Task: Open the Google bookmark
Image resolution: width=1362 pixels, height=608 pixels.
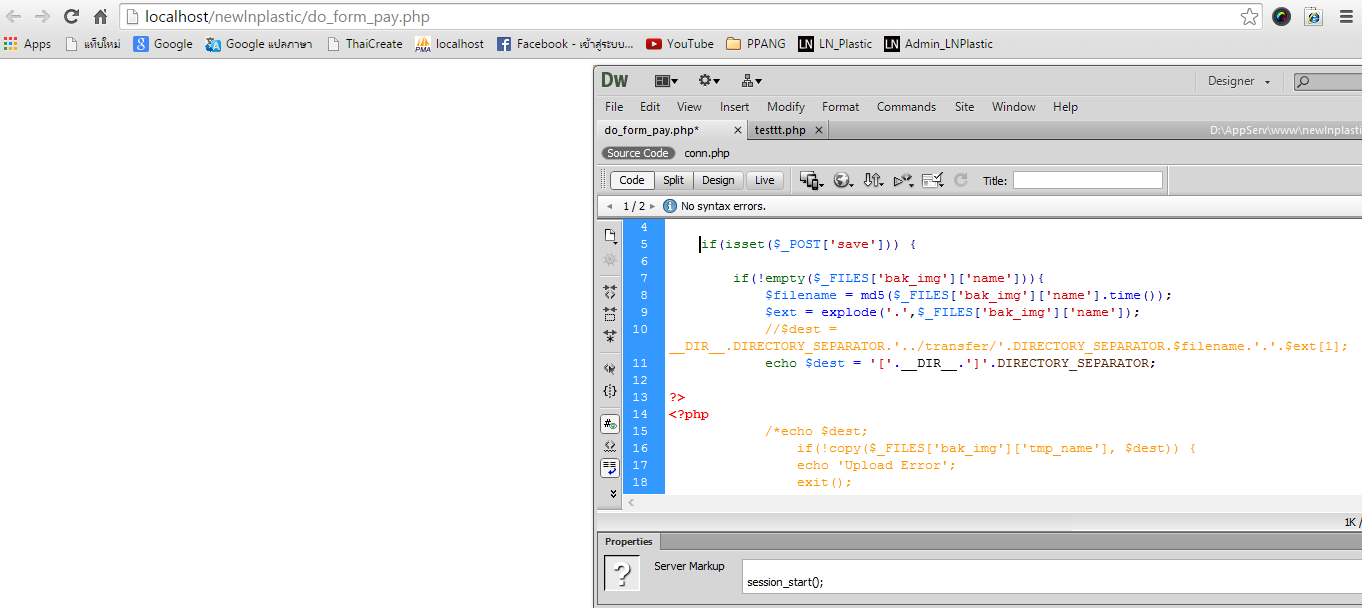Action: tap(163, 44)
